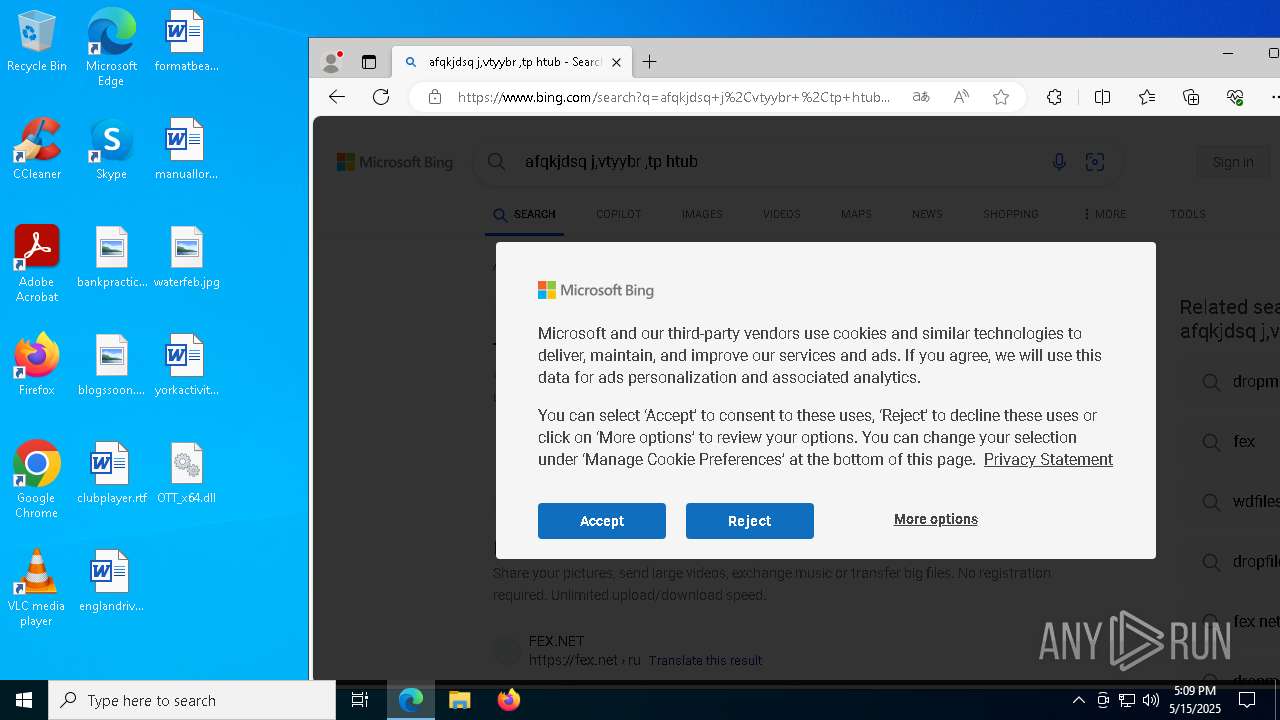
Task: Switch to Bing SHOPPING tab
Action: pos(1011,214)
